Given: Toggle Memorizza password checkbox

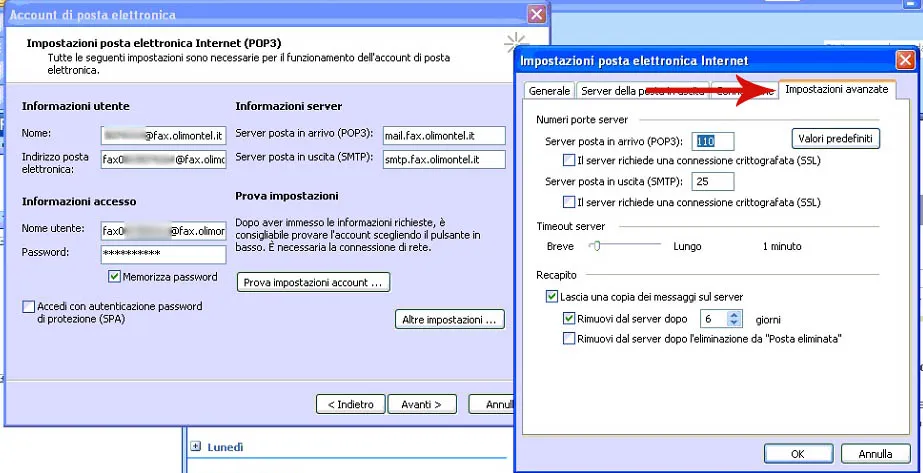Looking at the screenshot, I should point(115,277).
